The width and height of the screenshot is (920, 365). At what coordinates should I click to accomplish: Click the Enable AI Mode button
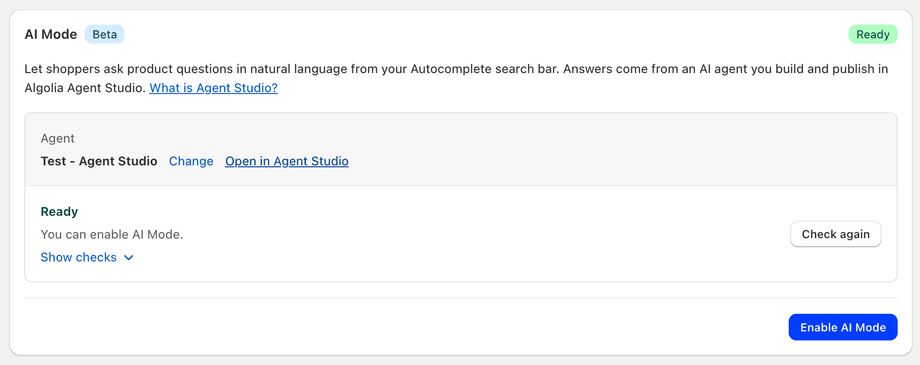(x=843, y=327)
